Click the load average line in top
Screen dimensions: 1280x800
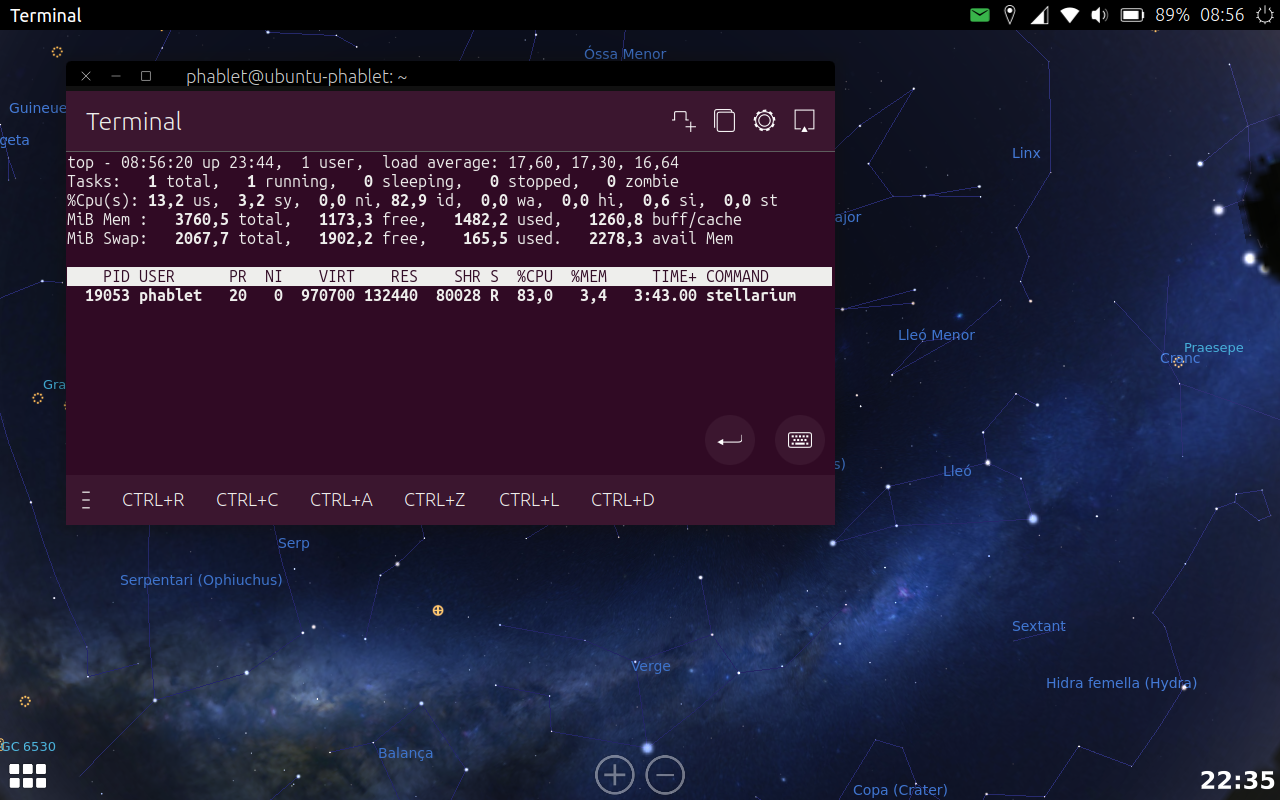tap(373, 162)
